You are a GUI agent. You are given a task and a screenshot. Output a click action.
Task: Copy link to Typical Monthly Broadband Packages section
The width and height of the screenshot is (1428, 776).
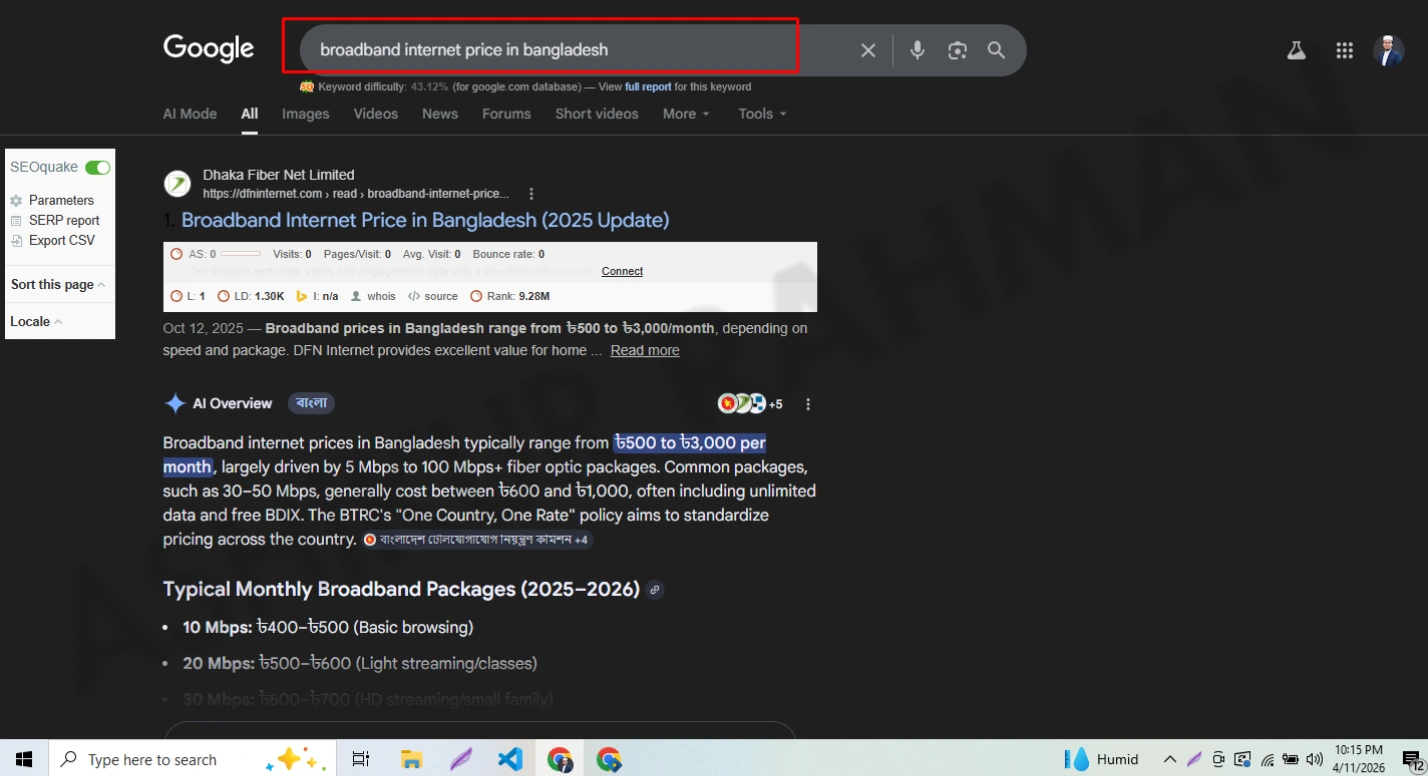pos(654,590)
